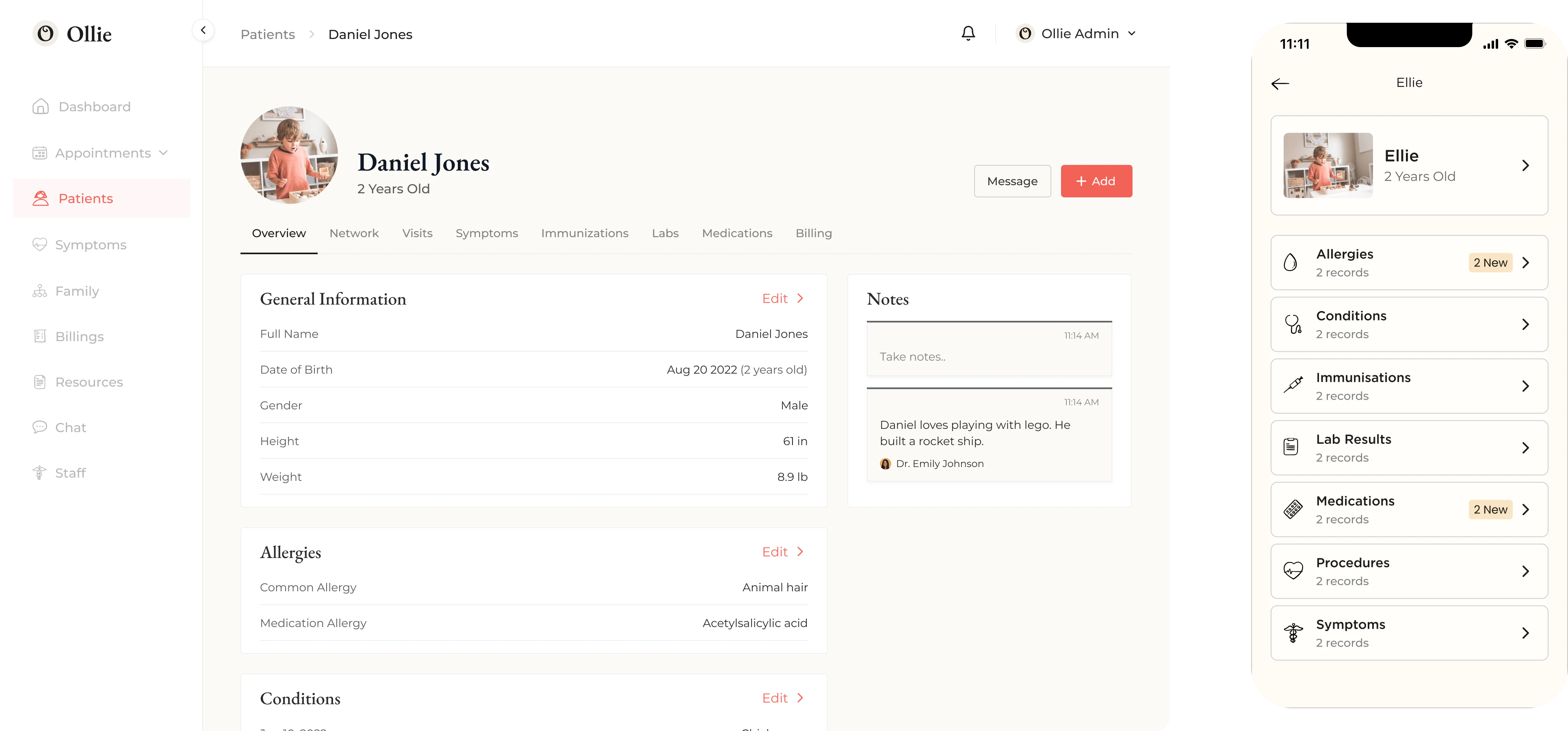Edit the Allergies section
1568x731 pixels.
pos(783,551)
